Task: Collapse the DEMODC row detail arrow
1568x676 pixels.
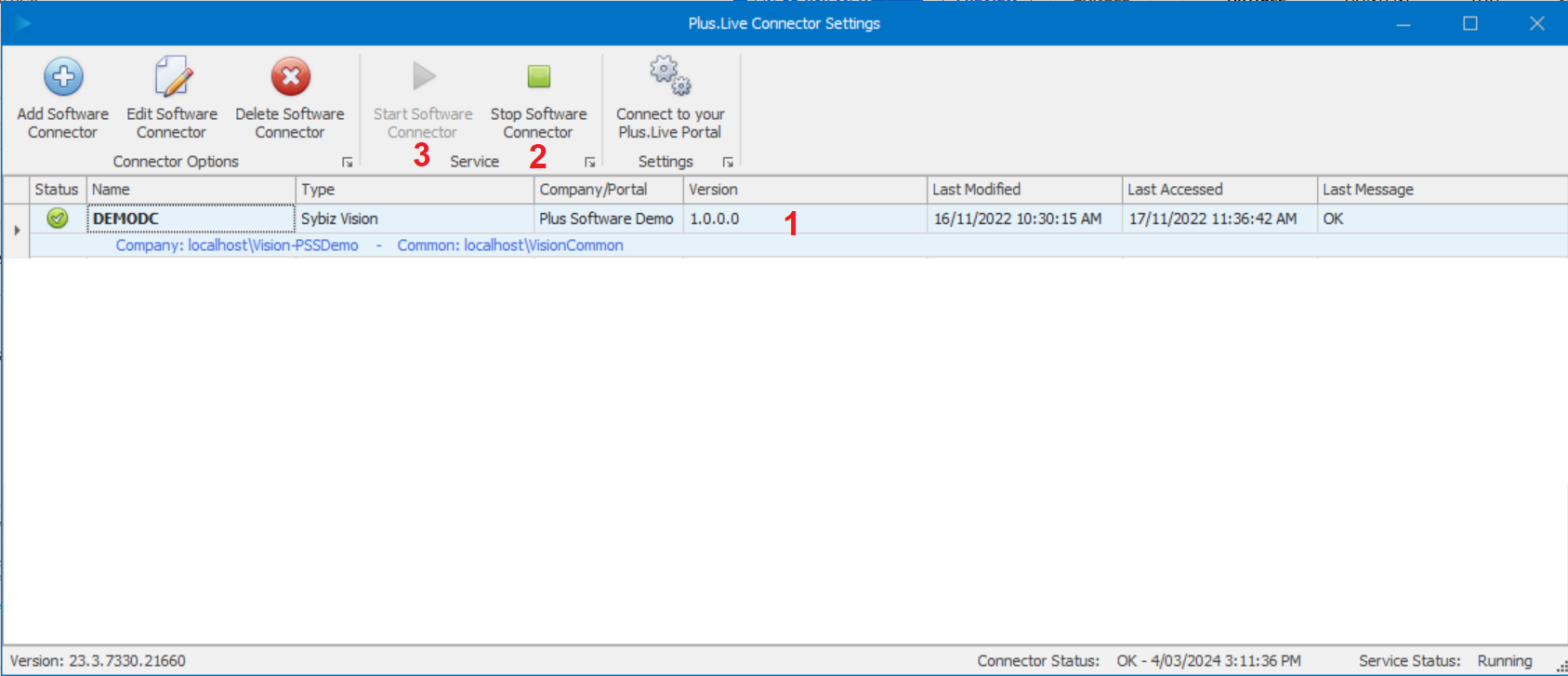Action: click(x=17, y=230)
